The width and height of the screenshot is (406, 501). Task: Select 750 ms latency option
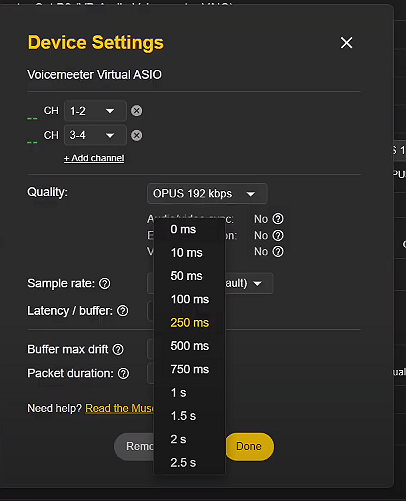pos(189,369)
